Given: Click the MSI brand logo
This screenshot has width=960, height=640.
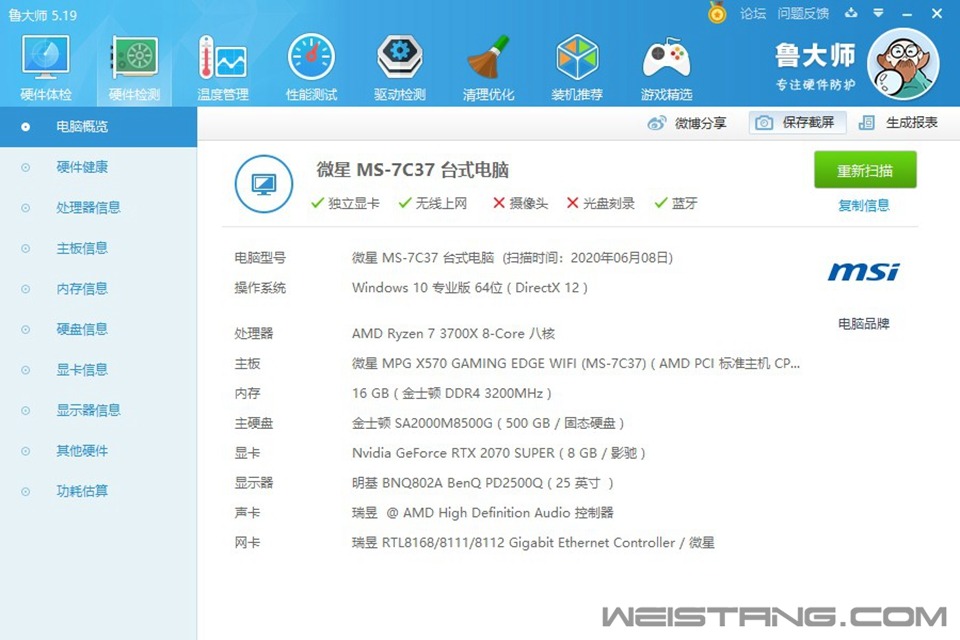Looking at the screenshot, I should tap(863, 272).
